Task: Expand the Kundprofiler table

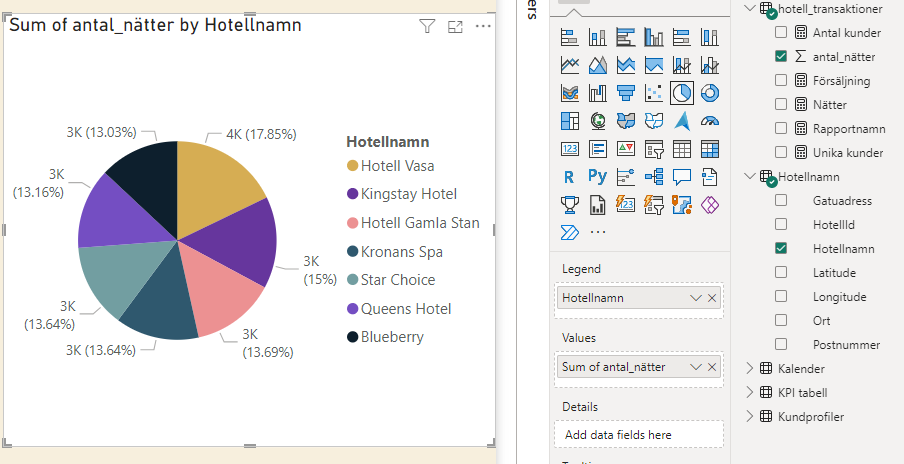Action: pyautogui.click(x=750, y=416)
